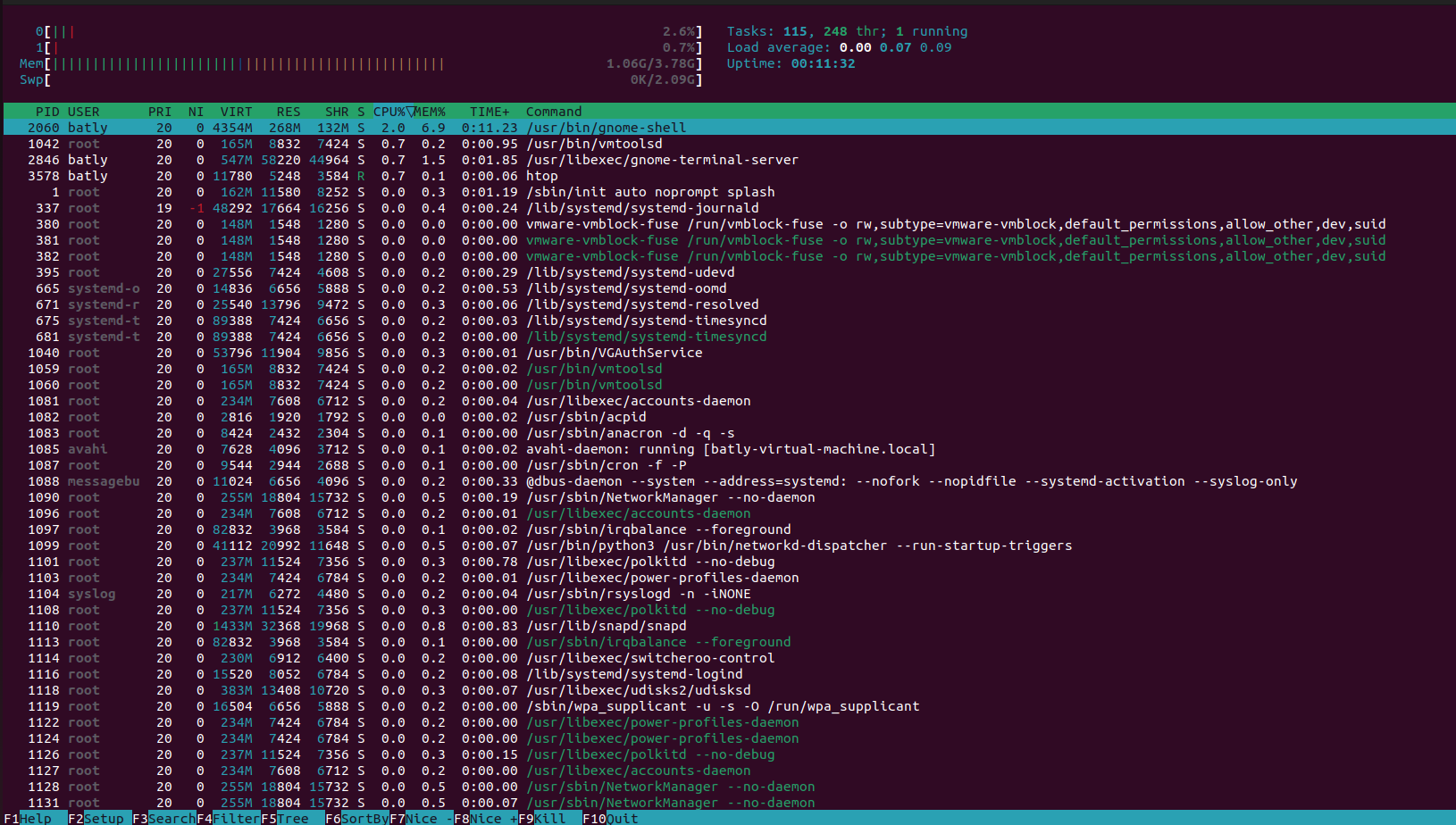Select the /sbin/wpa_supplicant process row
This screenshot has height=825, width=1456.
[x=722, y=706]
